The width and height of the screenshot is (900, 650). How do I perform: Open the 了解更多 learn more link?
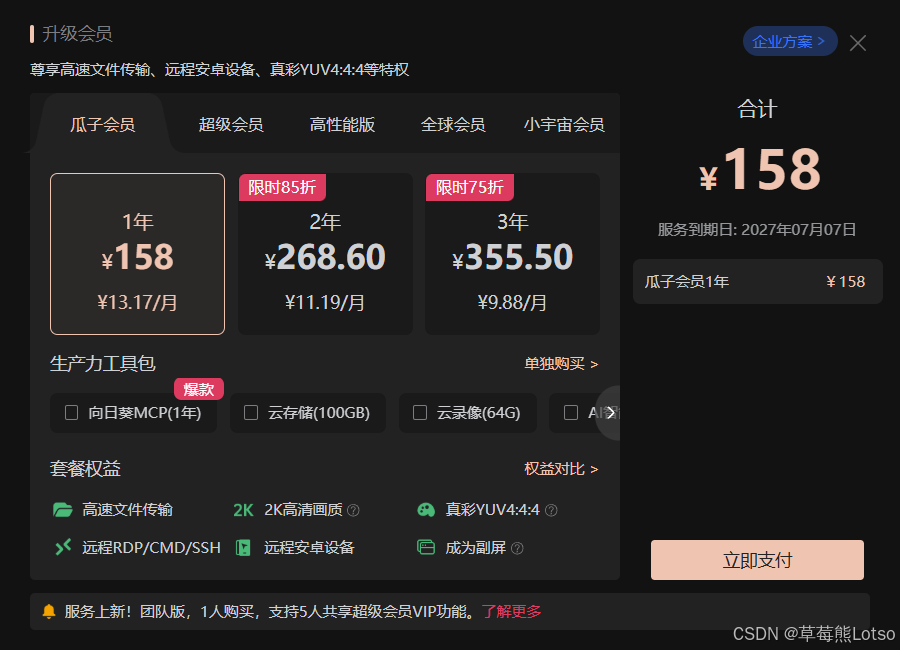(x=511, y=612)
